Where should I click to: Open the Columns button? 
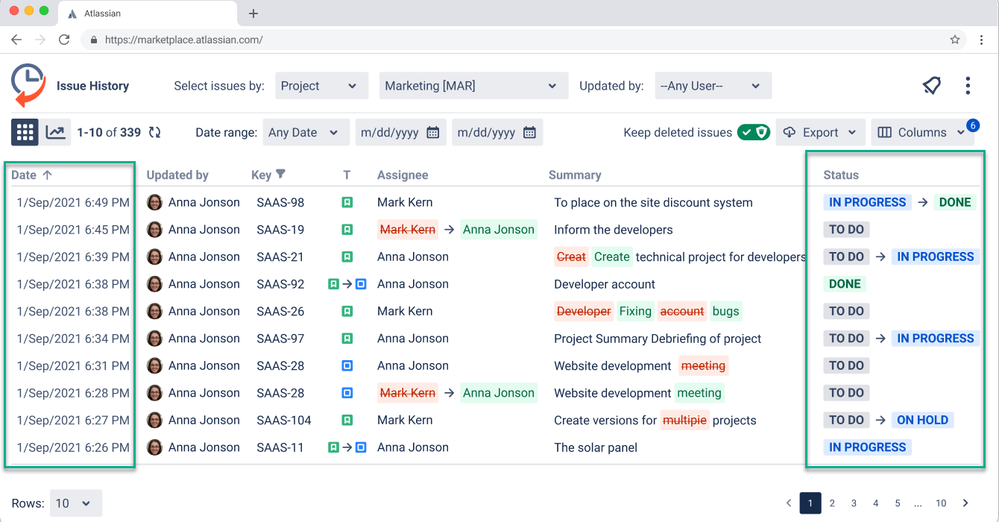tap(921, 132)
